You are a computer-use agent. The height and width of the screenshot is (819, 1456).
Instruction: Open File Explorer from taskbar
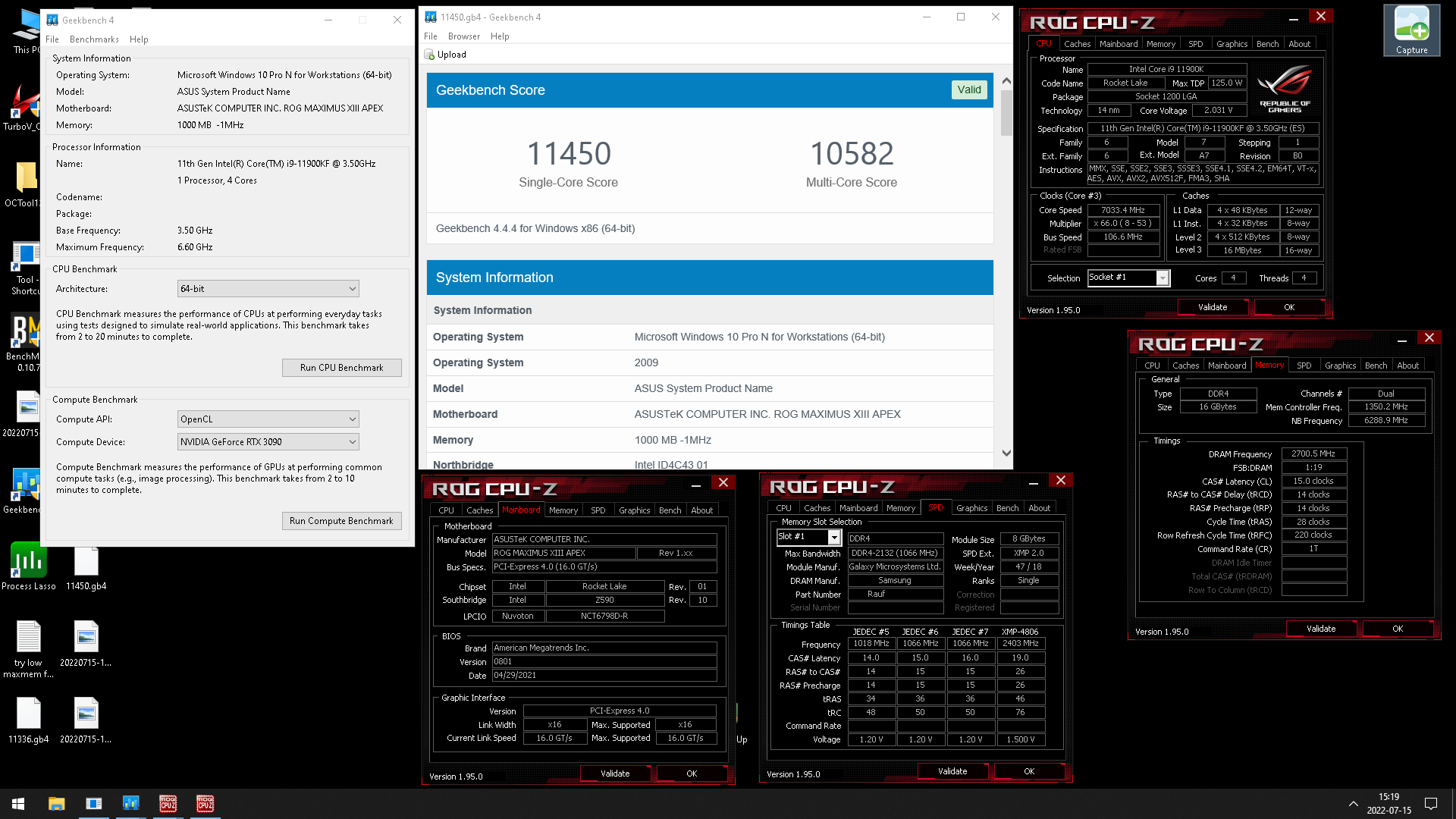tap(56, 804)
